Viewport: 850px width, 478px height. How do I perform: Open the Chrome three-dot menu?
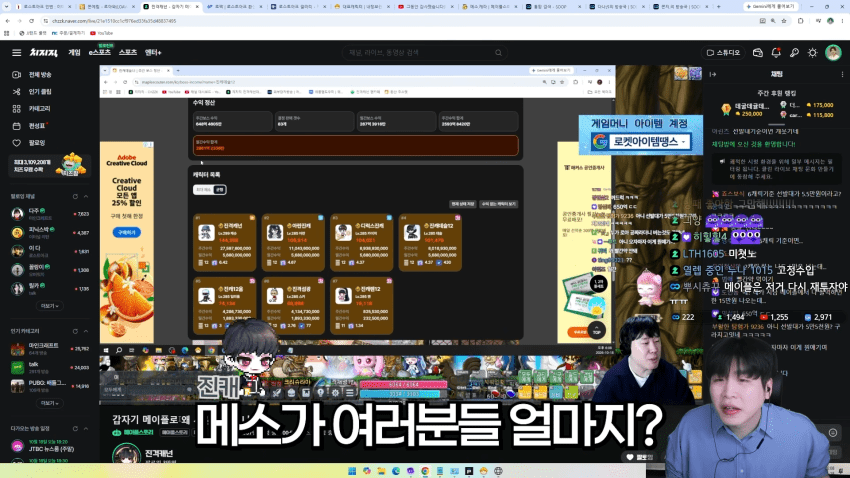(x=843, y=21)
